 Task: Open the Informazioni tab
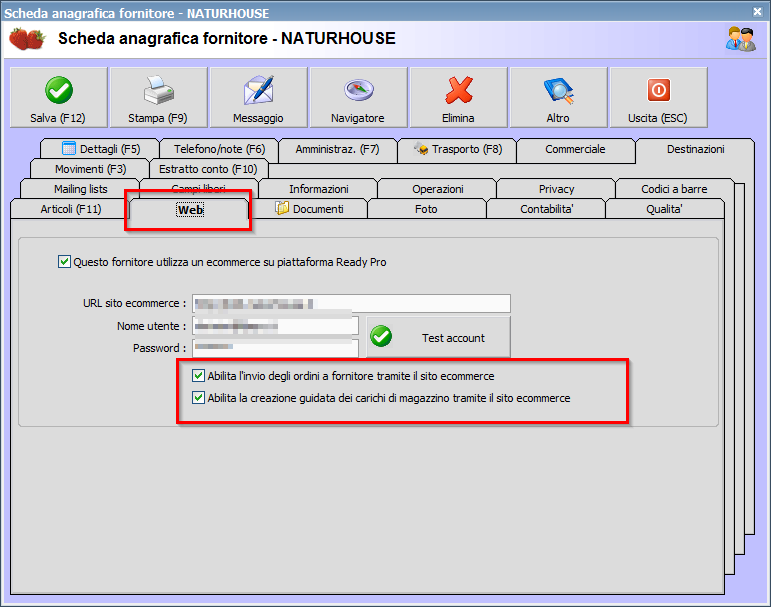tap(318, 189)
